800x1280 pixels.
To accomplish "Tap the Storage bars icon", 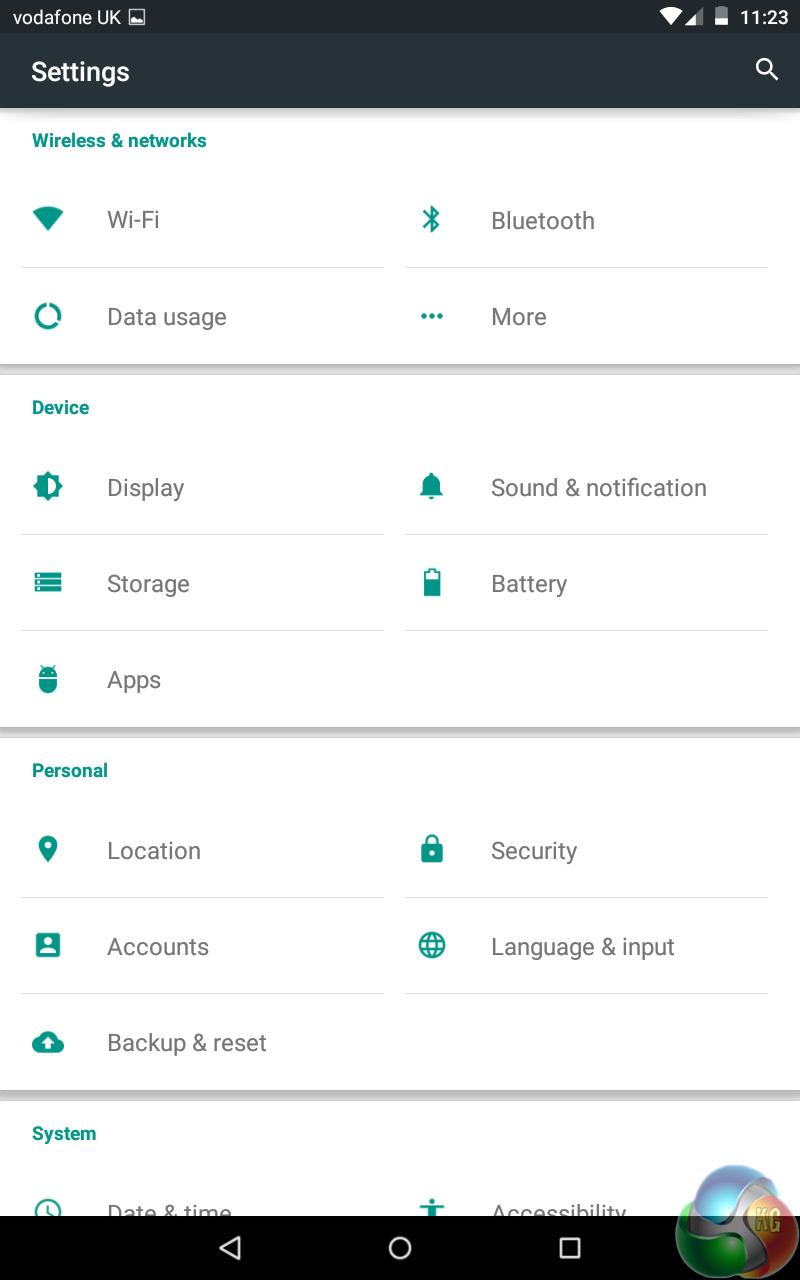I will [x=48, y=582].
